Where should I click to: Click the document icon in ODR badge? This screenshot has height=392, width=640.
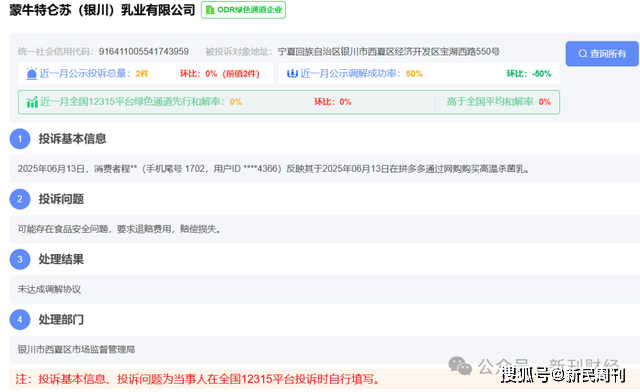click(x=210, y=10)
